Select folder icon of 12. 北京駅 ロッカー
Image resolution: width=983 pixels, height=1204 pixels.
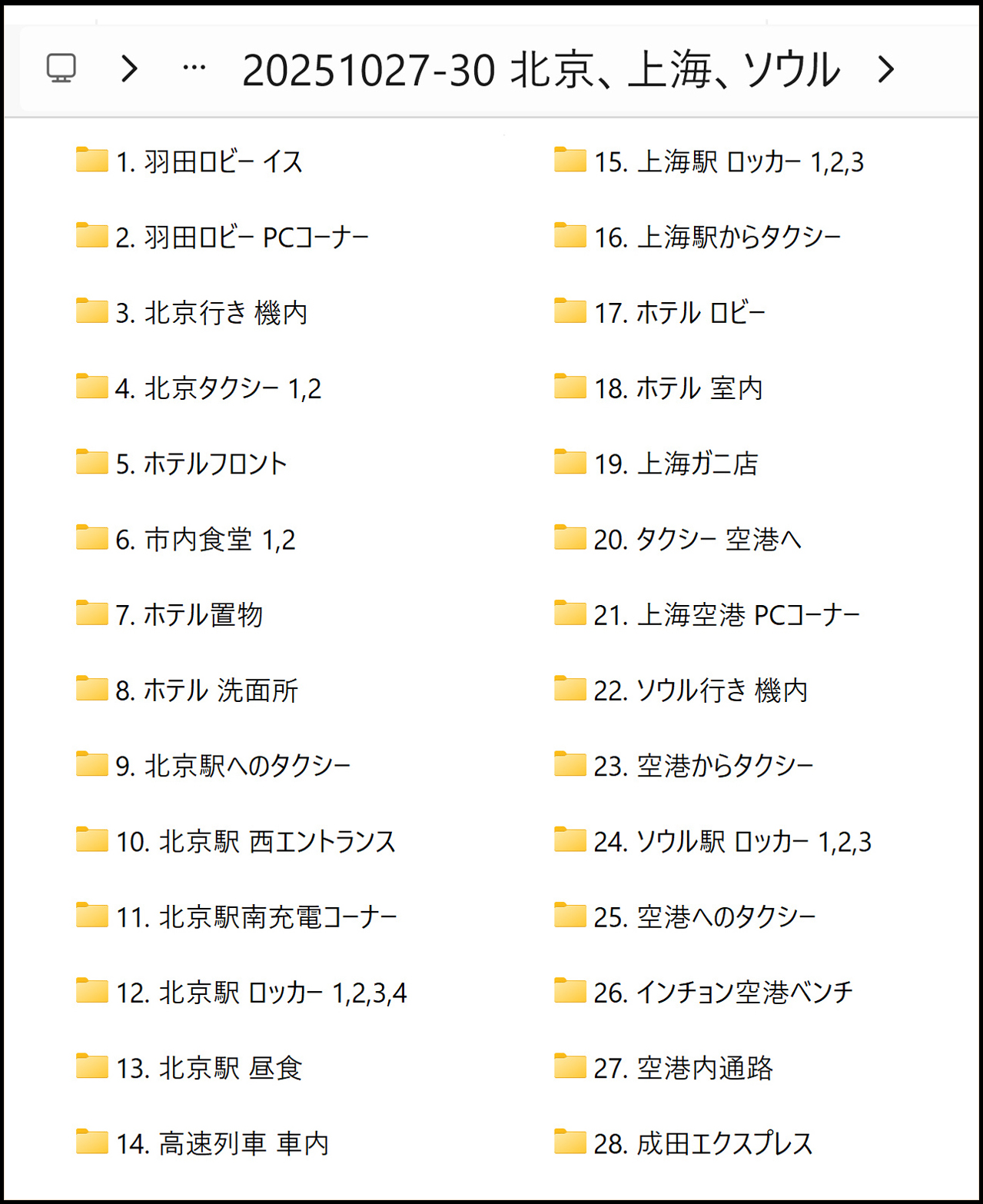pyautogui.click(x=92, y=991)
